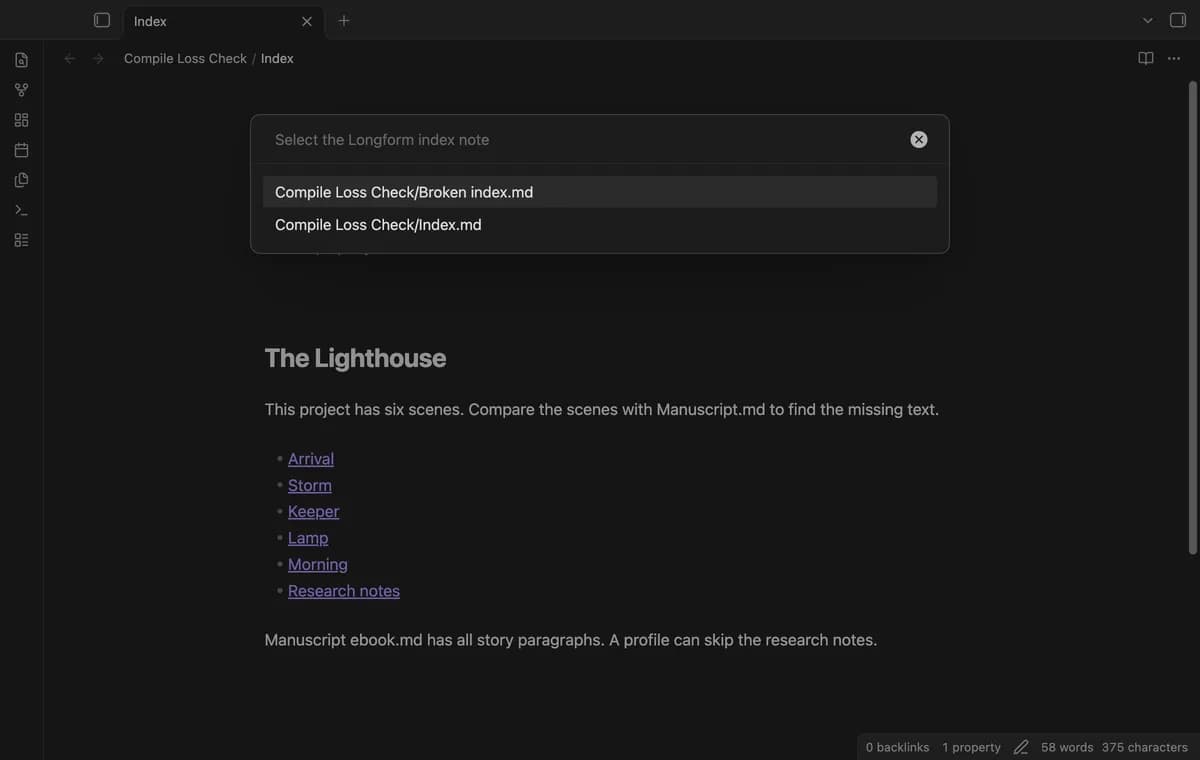Focus the Select Longform index note field
The height and width of the screenshot is (760, 1200).
coord(585,140)
